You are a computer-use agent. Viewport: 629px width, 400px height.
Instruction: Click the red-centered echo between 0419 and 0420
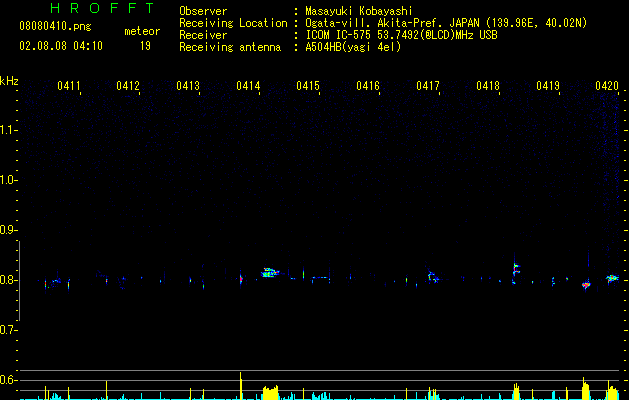click(x=586, y=285)
